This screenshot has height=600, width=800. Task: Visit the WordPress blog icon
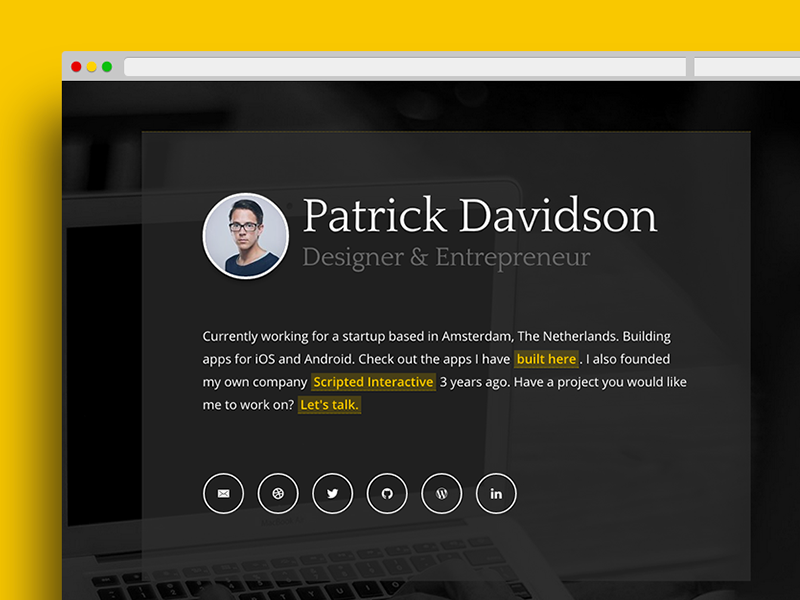442,493
